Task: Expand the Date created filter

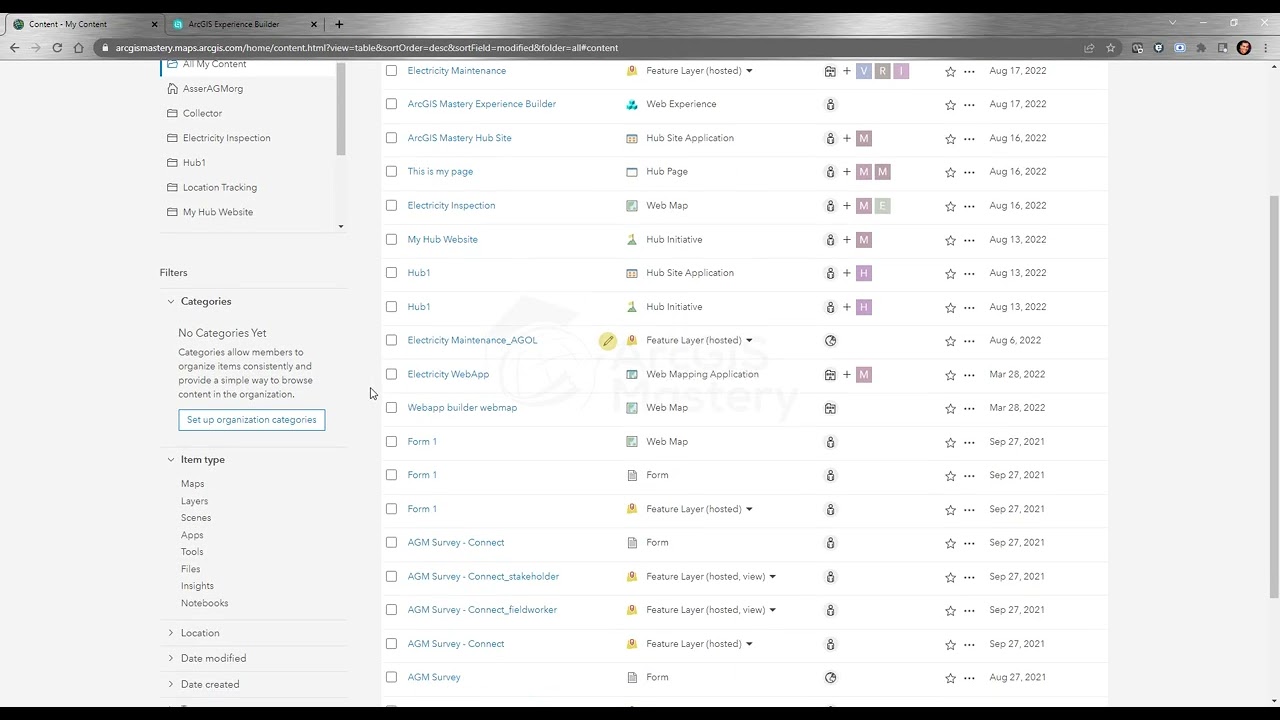Action: [x=171, y=684]
